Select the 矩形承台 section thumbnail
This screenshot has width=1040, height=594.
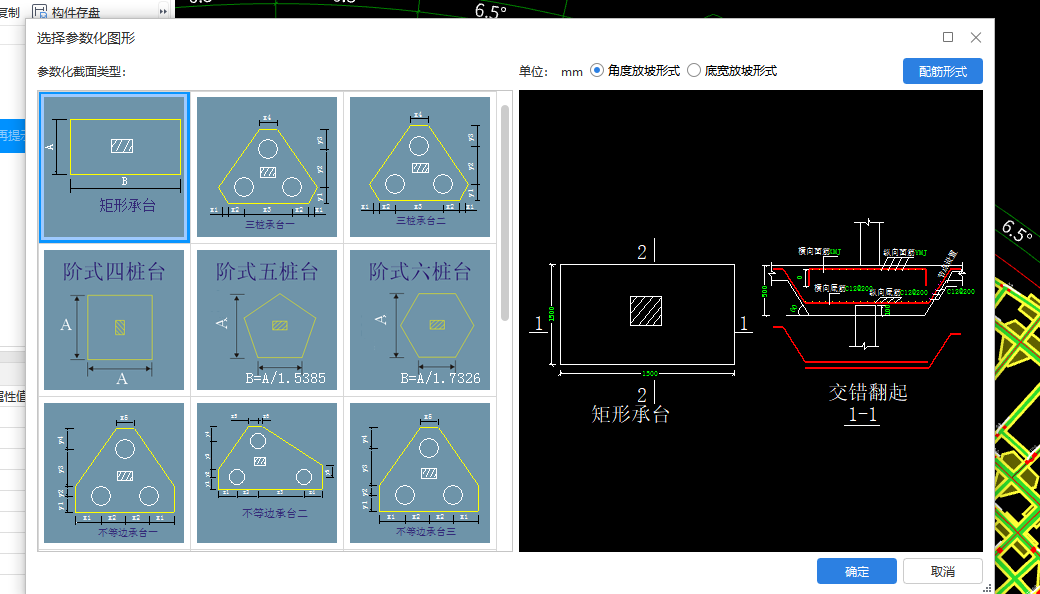pyautogui.click(x=114, y=167)
